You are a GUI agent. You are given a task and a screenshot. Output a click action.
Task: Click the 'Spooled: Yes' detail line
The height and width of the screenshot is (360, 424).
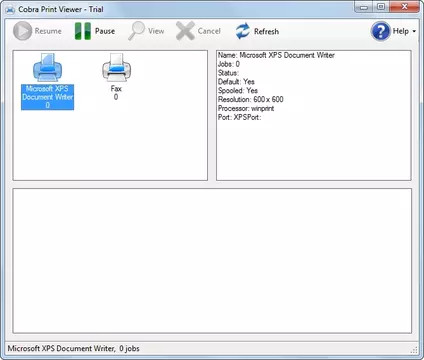[238, 91]
